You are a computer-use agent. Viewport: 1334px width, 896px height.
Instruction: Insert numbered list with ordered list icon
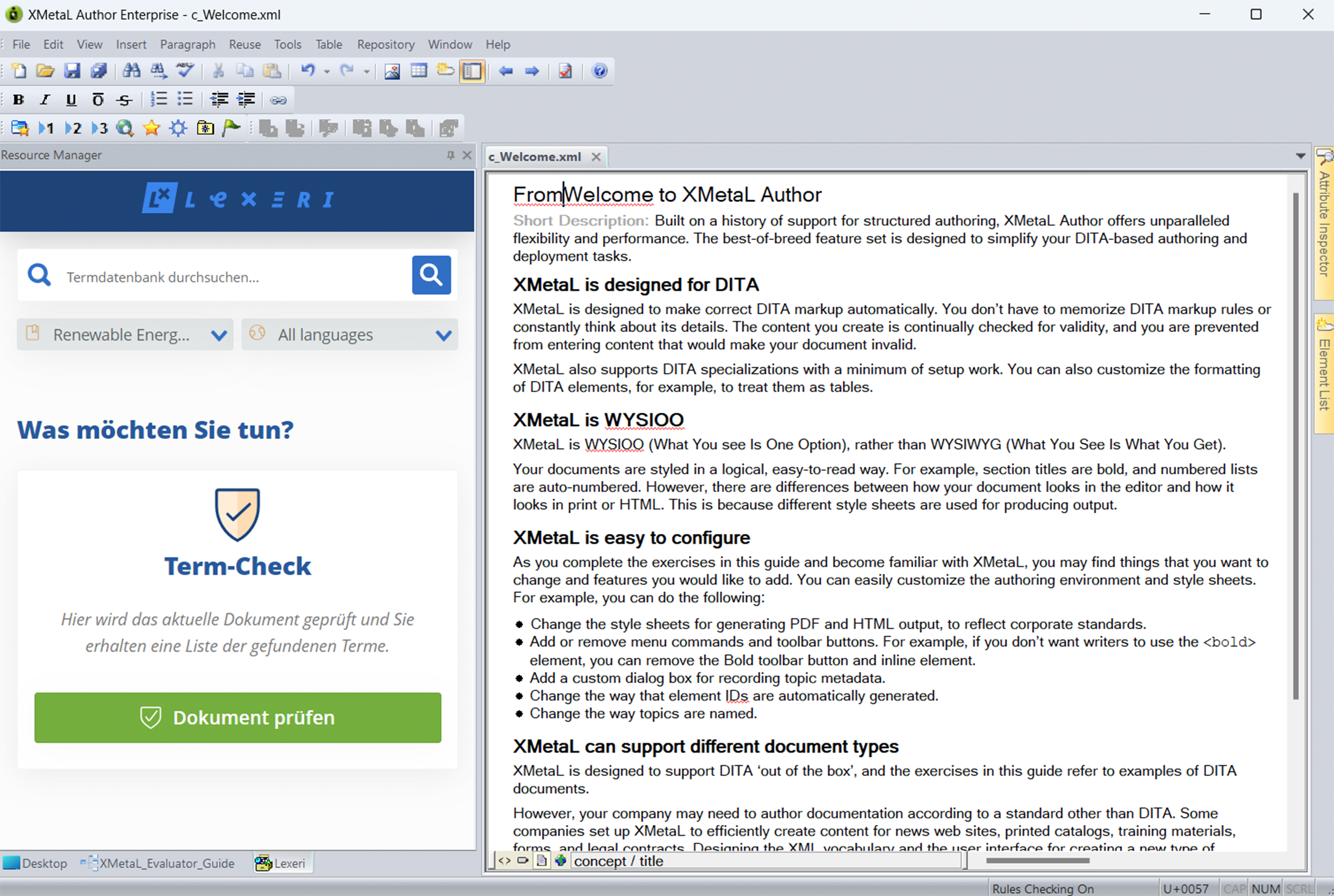pyautogui.click(x=158, y=99)
